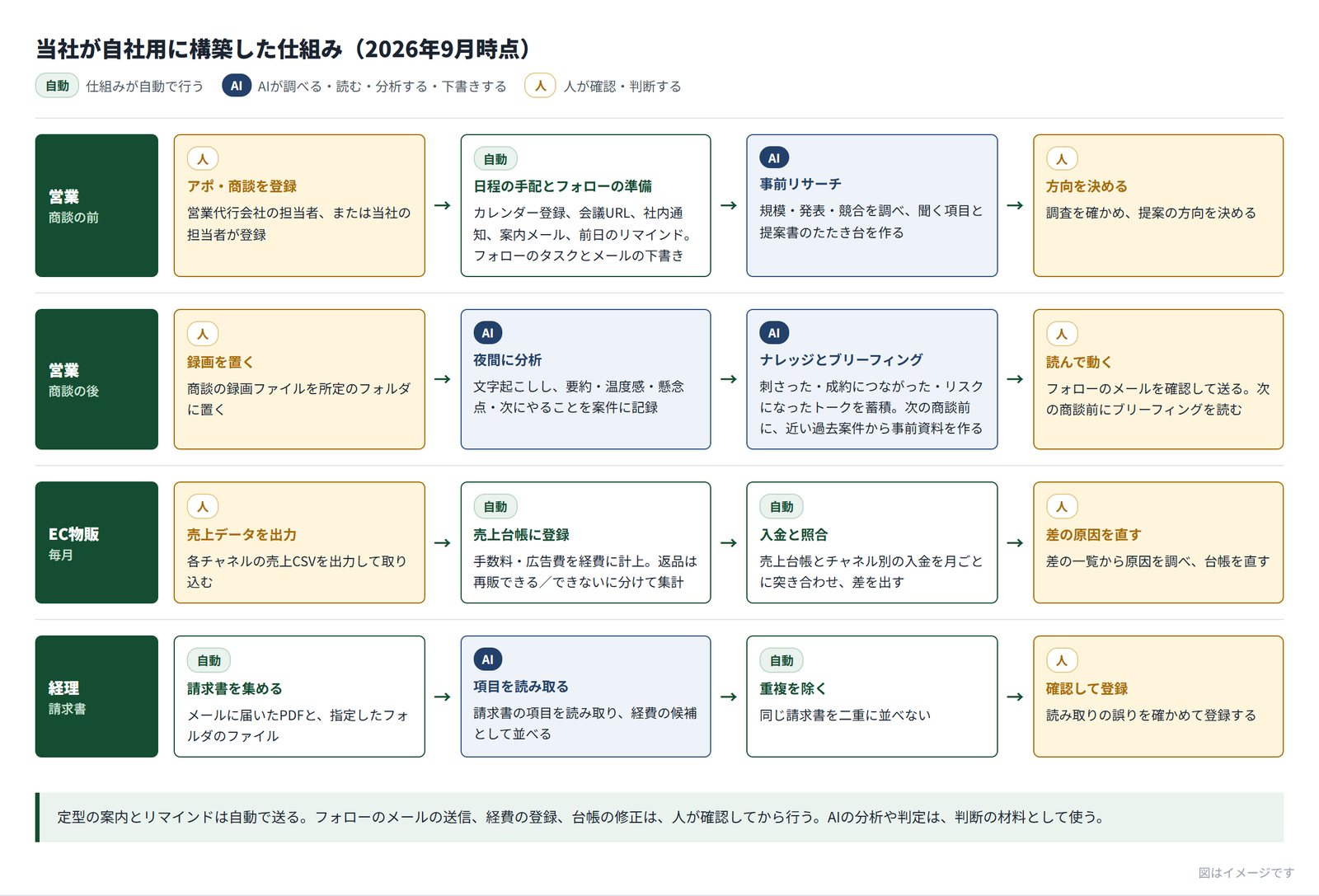This screenshot has height=896, width=1319.
Task: Click the card title 重複を除く
Action: coord(792,688)
